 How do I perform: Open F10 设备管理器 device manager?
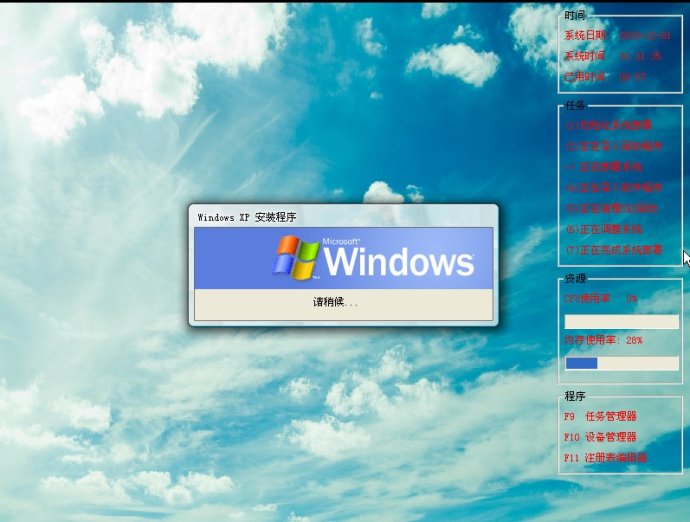click(600, 437)
